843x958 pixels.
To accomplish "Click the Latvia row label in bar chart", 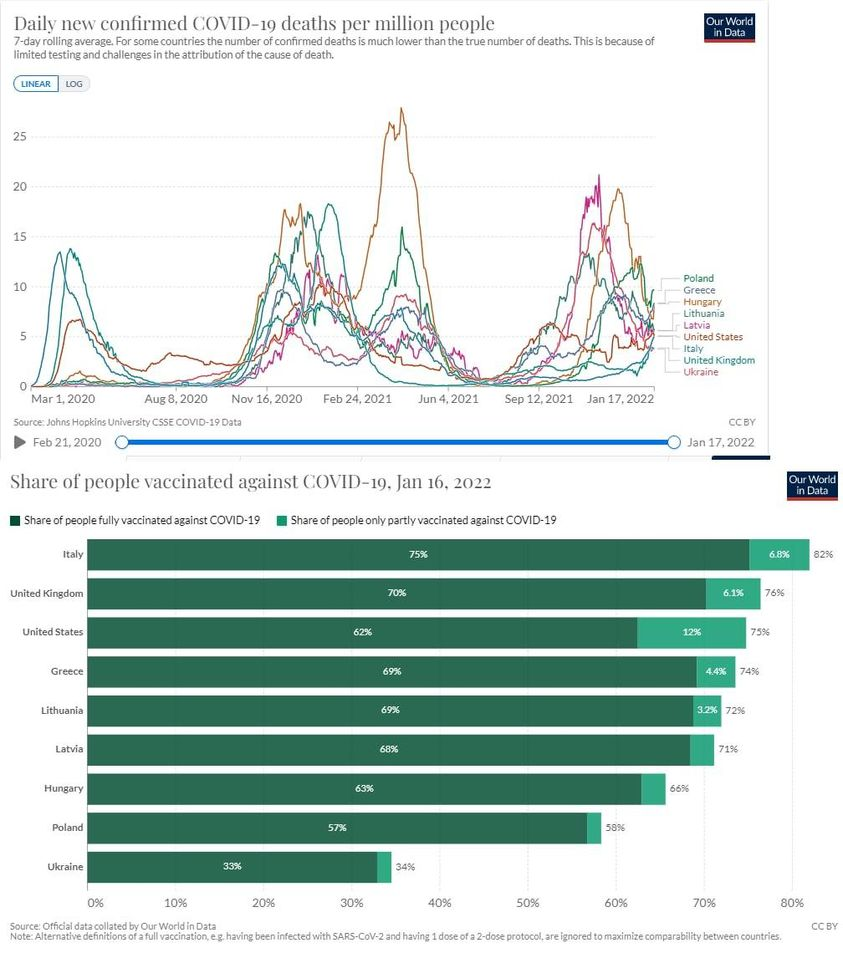I will [x=69, y=749].
